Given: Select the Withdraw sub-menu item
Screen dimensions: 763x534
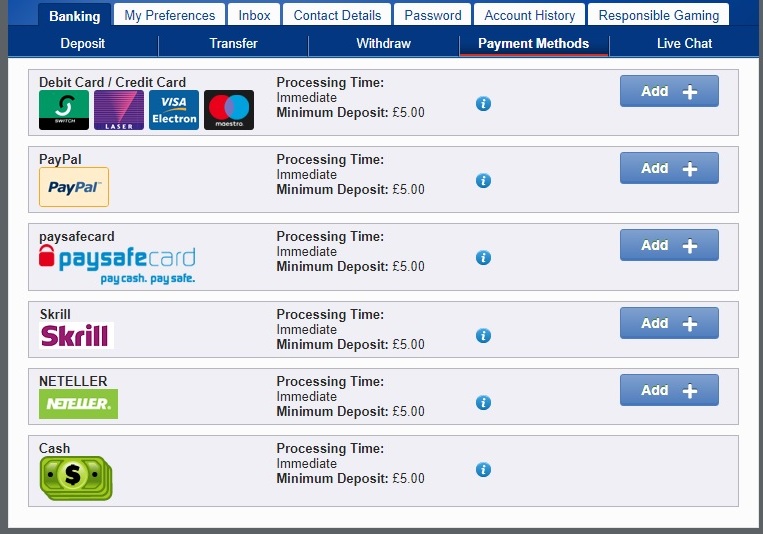Looking at the screenshot, I should point(383,43).
